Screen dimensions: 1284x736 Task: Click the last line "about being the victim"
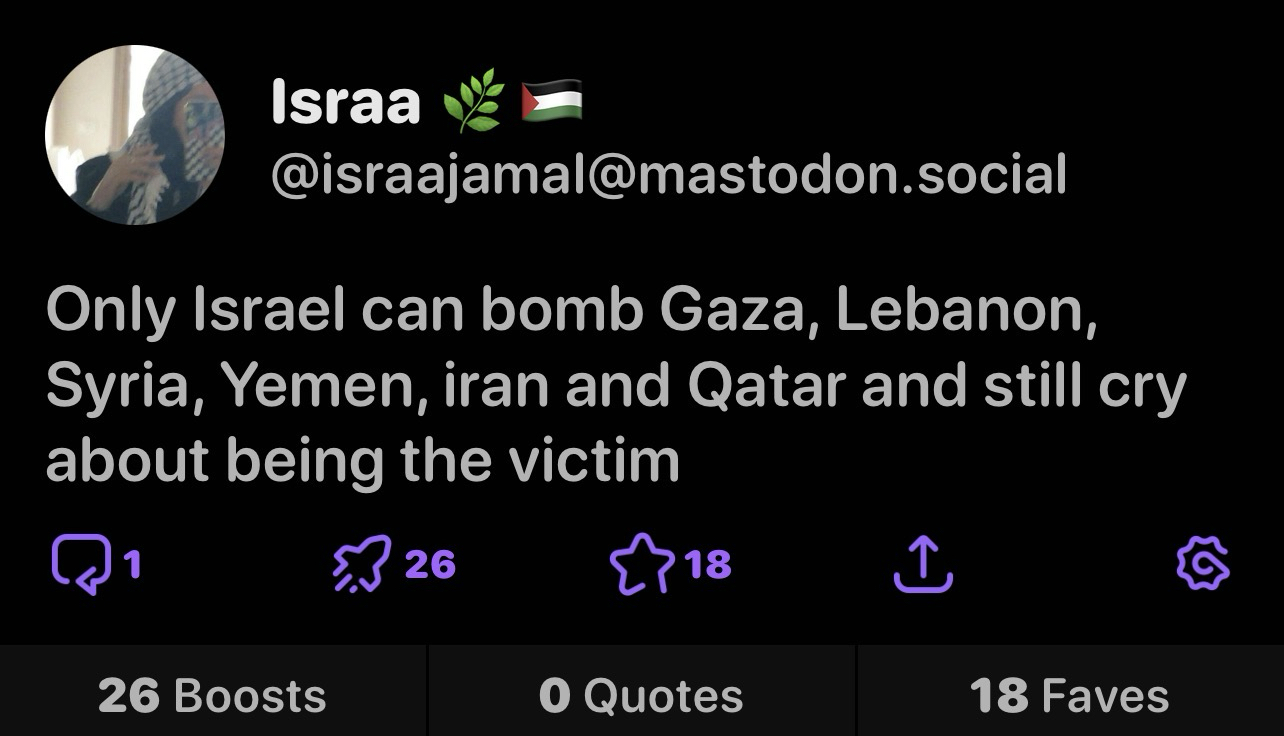[x=362, y=460]
